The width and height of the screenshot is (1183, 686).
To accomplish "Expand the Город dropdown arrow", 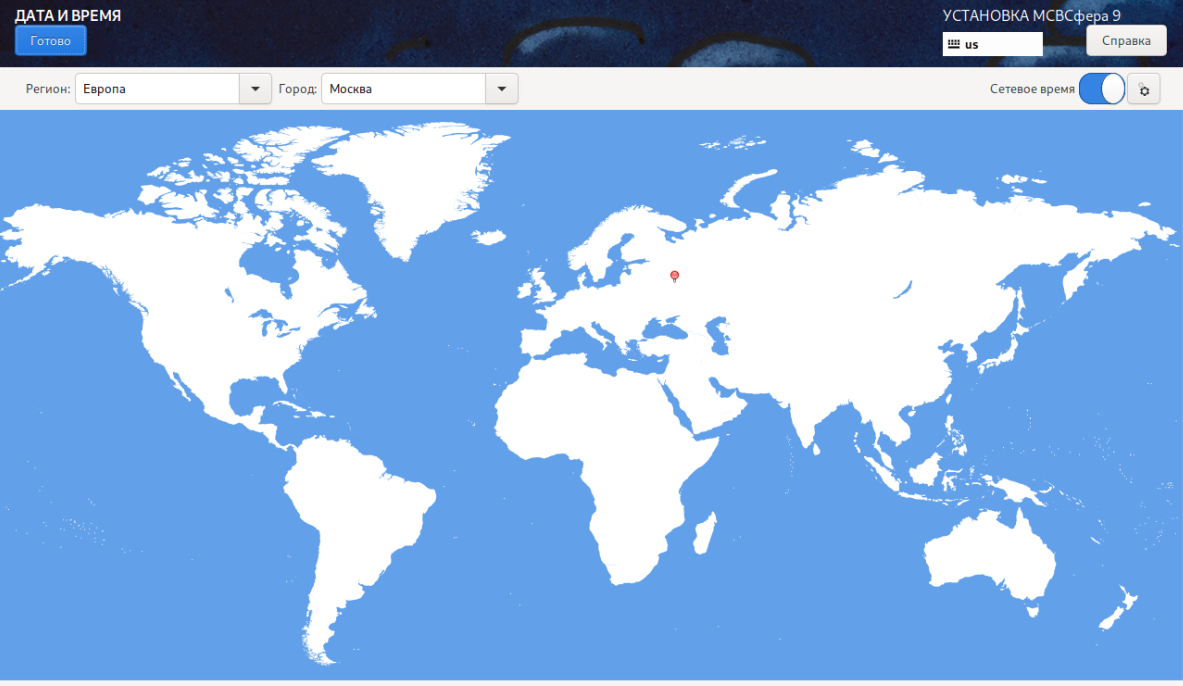I will click(x=501, y=89).
